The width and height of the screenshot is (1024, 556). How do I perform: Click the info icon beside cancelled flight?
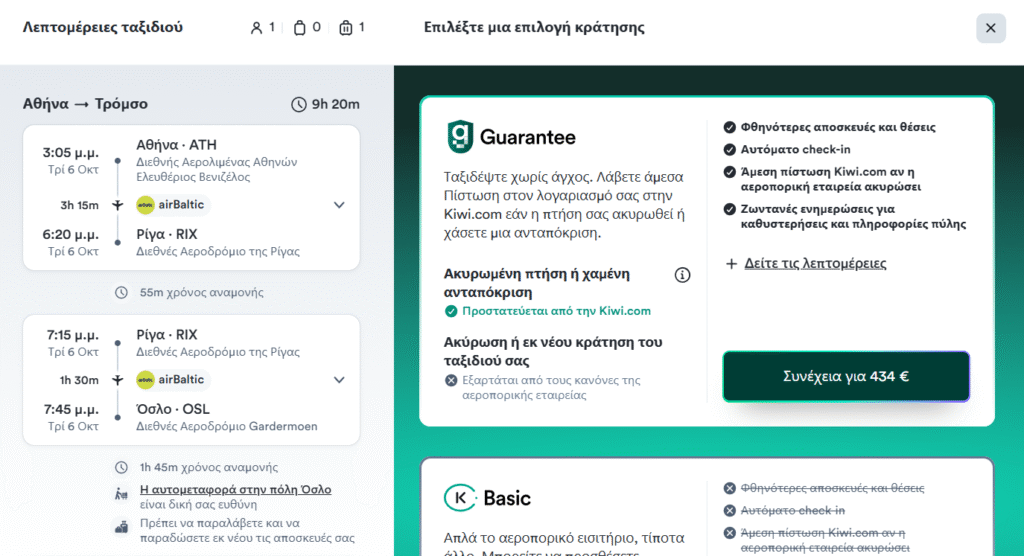683,275
